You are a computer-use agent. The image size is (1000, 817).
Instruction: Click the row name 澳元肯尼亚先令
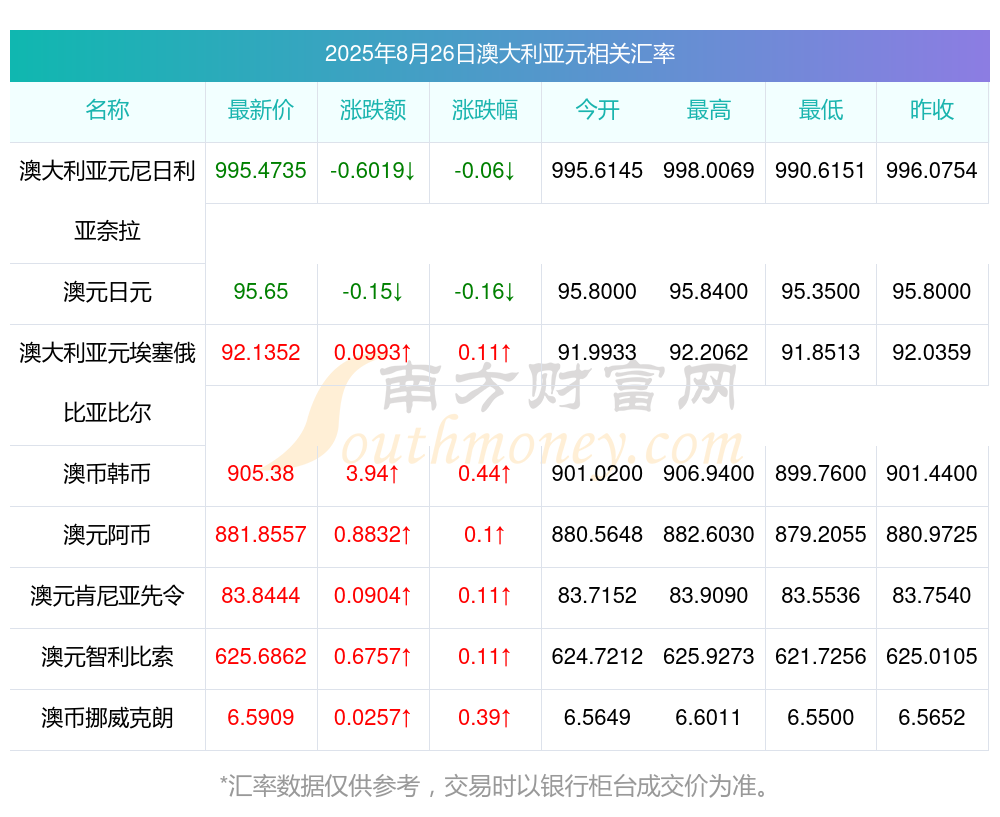pos(107,596)
